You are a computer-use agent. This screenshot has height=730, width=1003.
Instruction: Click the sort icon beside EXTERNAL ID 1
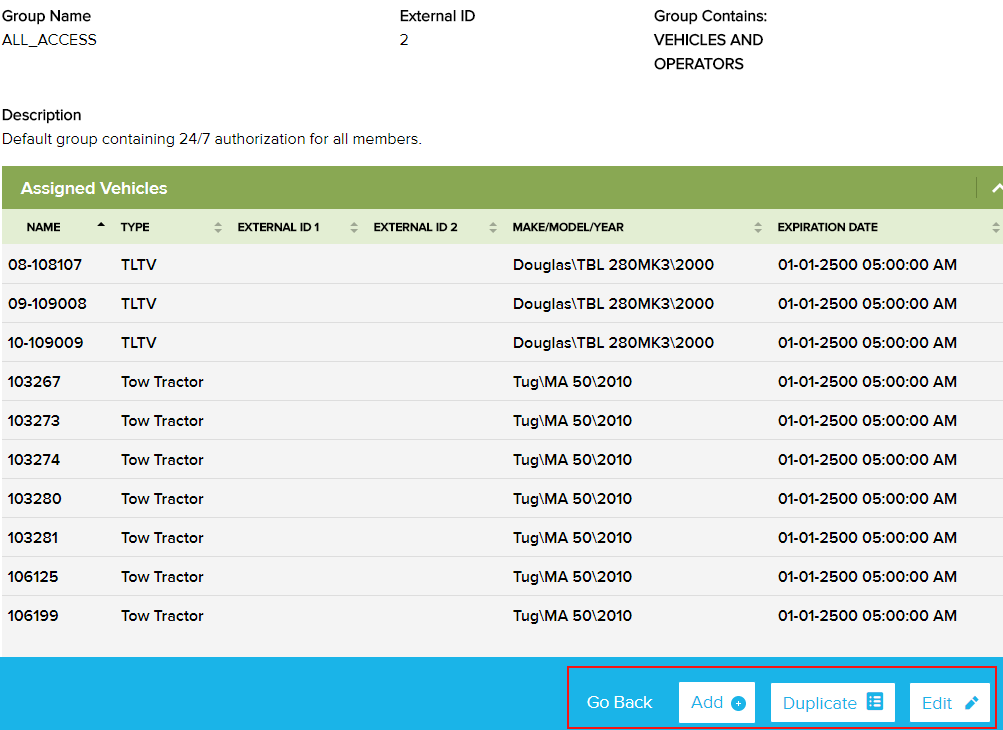pos(352,227)
